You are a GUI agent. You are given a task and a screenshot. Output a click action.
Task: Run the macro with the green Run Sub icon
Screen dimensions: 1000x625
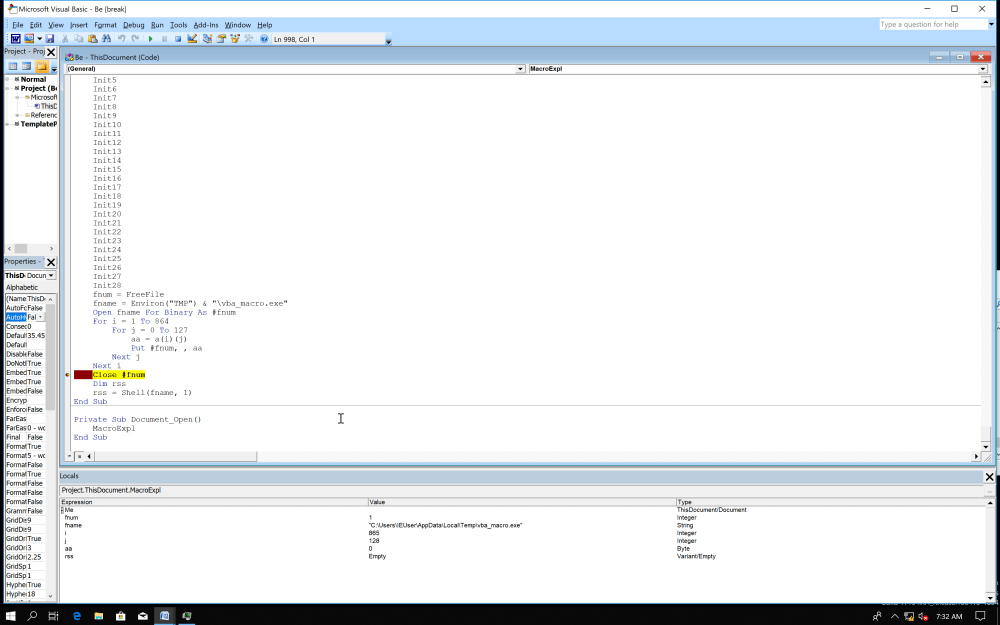151,38
